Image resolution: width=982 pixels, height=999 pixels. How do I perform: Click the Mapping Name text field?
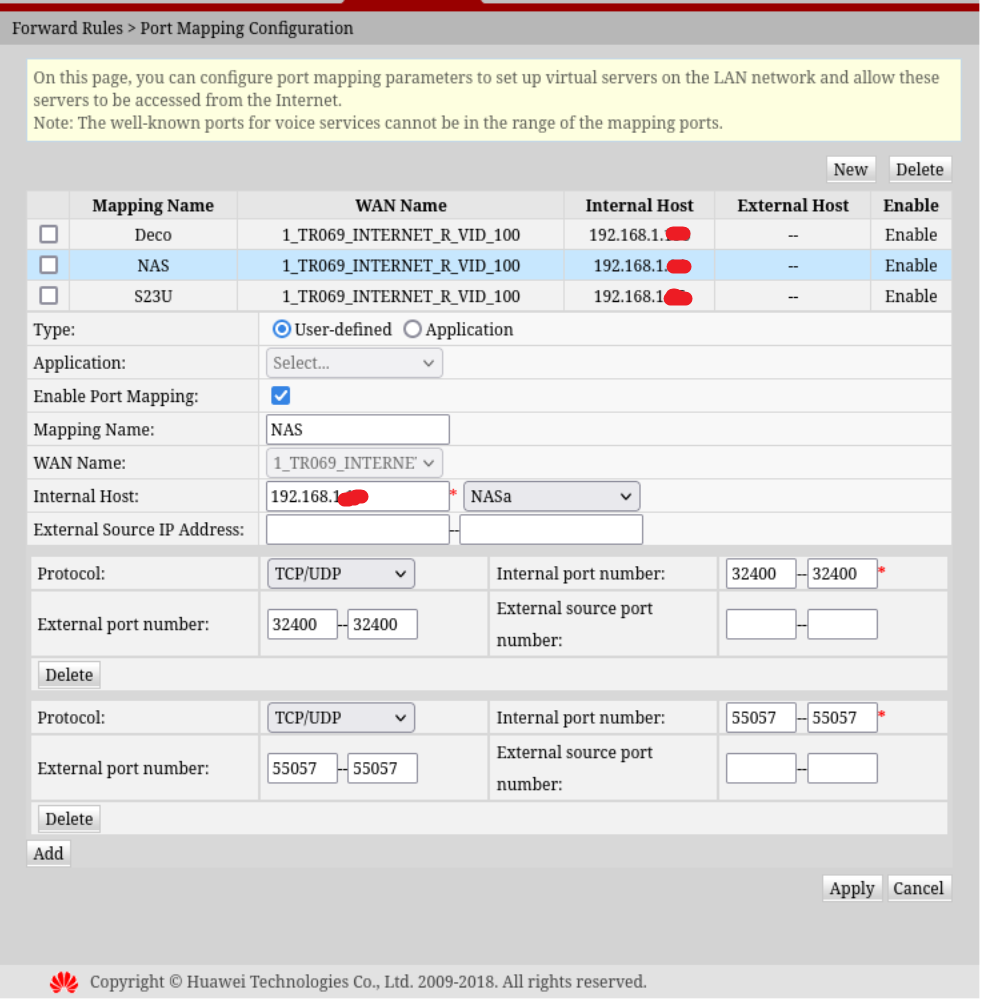[358, 430]
